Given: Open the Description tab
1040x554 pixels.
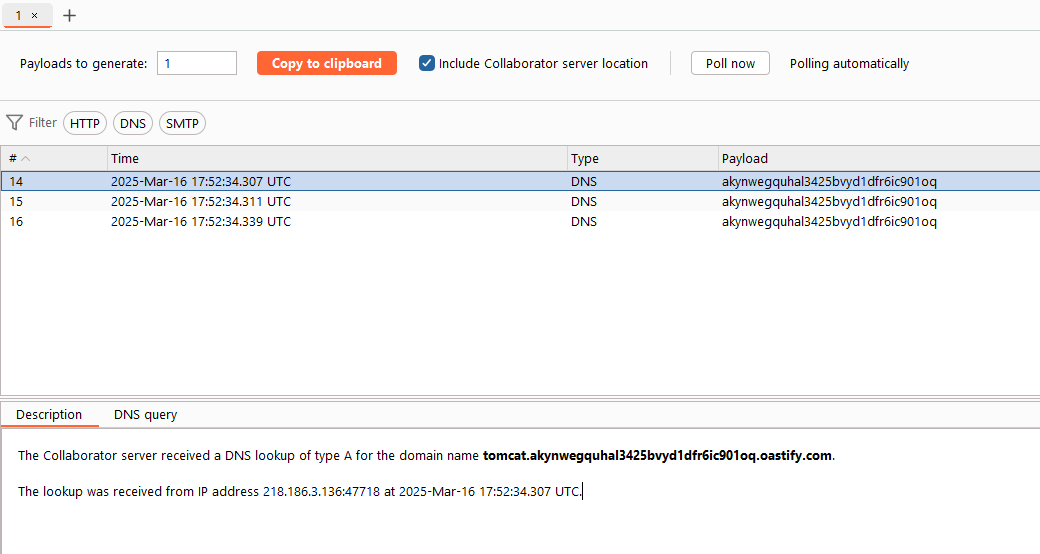Looking at the screenshot, I should 49,415.
